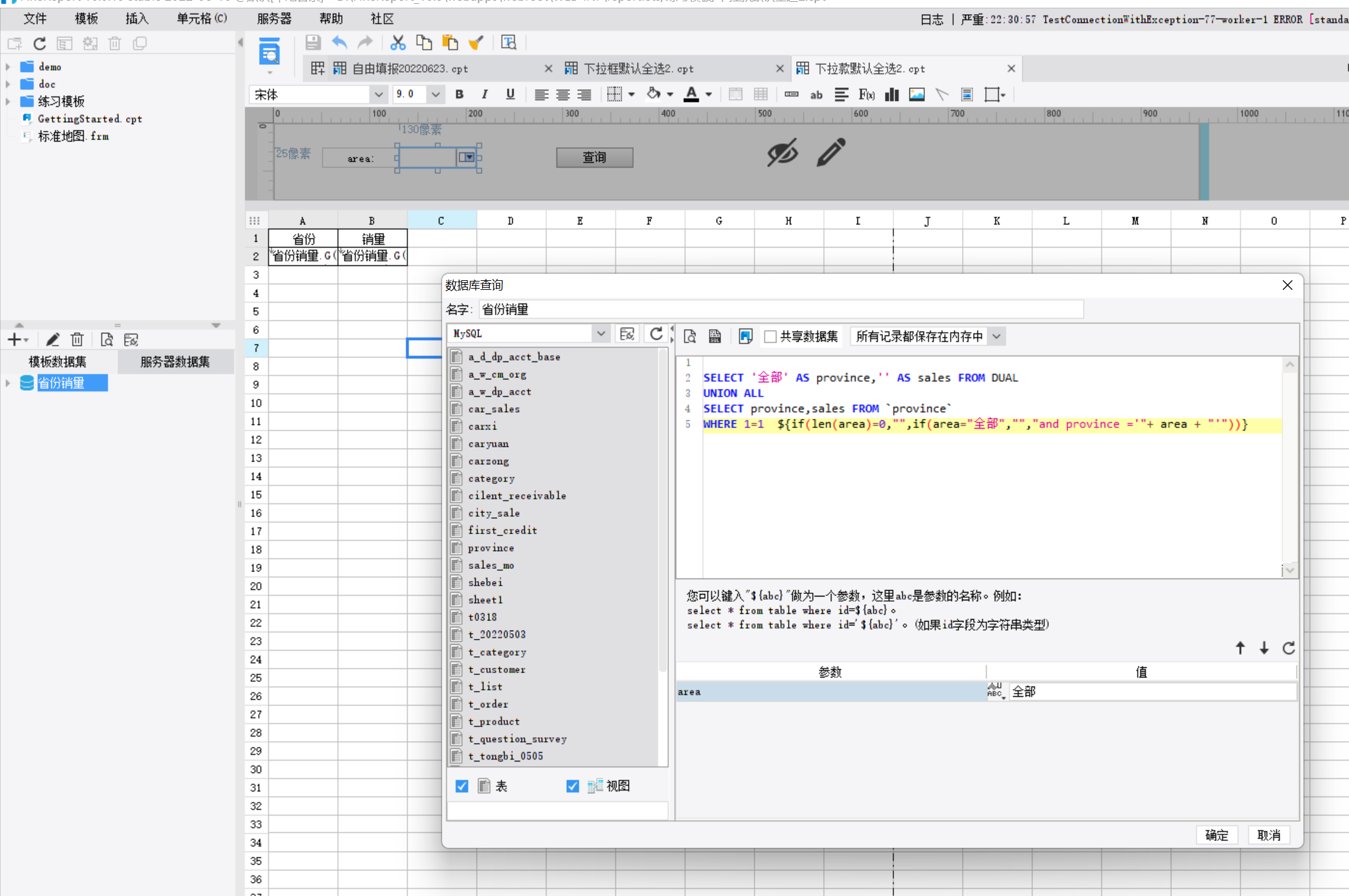The image size is (1349, 896).
Task: Switch to the 下拉框默认全选2.cpt tab
Action: pyautogui.click(x=638, y=69)
